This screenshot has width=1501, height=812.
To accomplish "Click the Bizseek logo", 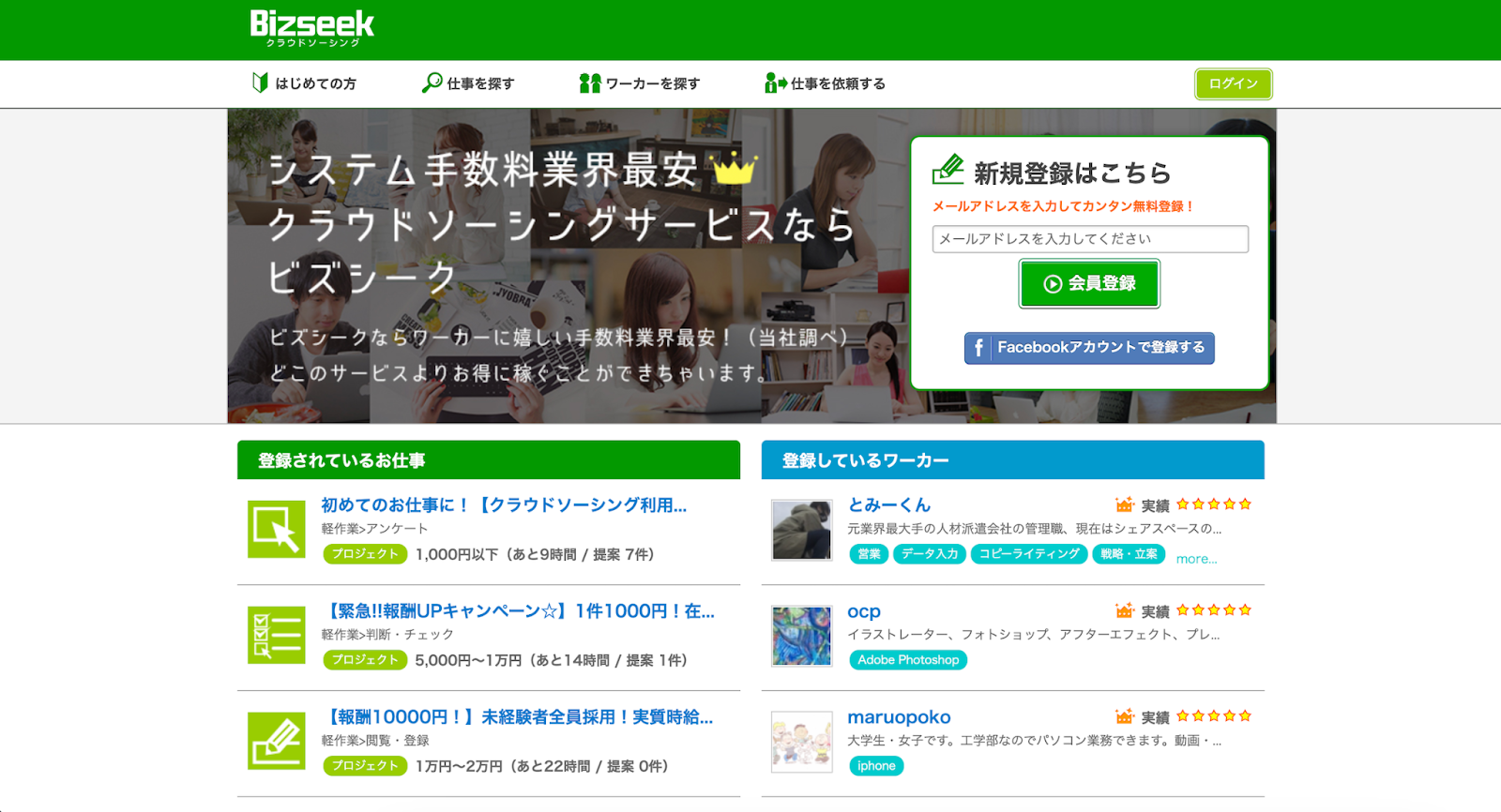I will click(311, 28).
